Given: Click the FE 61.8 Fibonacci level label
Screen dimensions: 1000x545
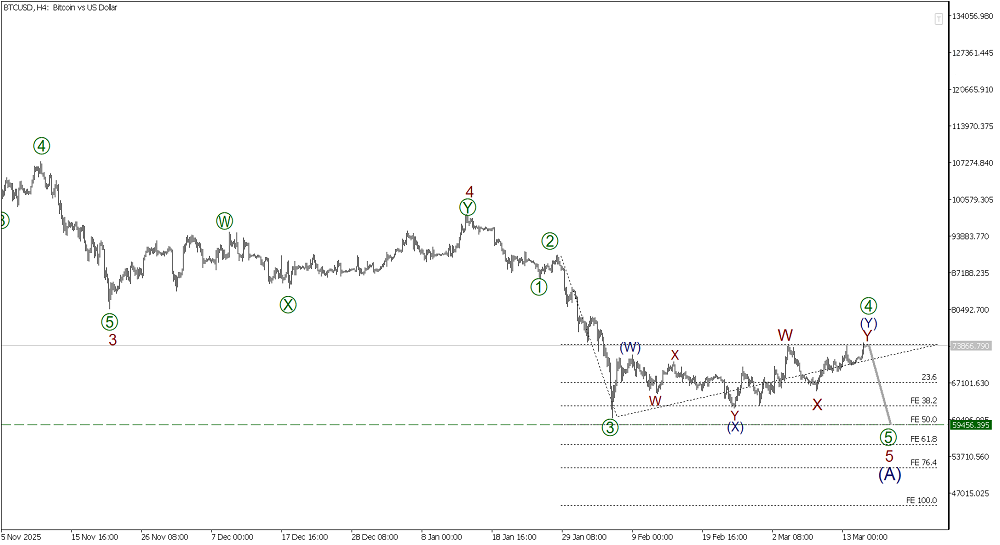Looking at the screenshot, I should 922,439.
